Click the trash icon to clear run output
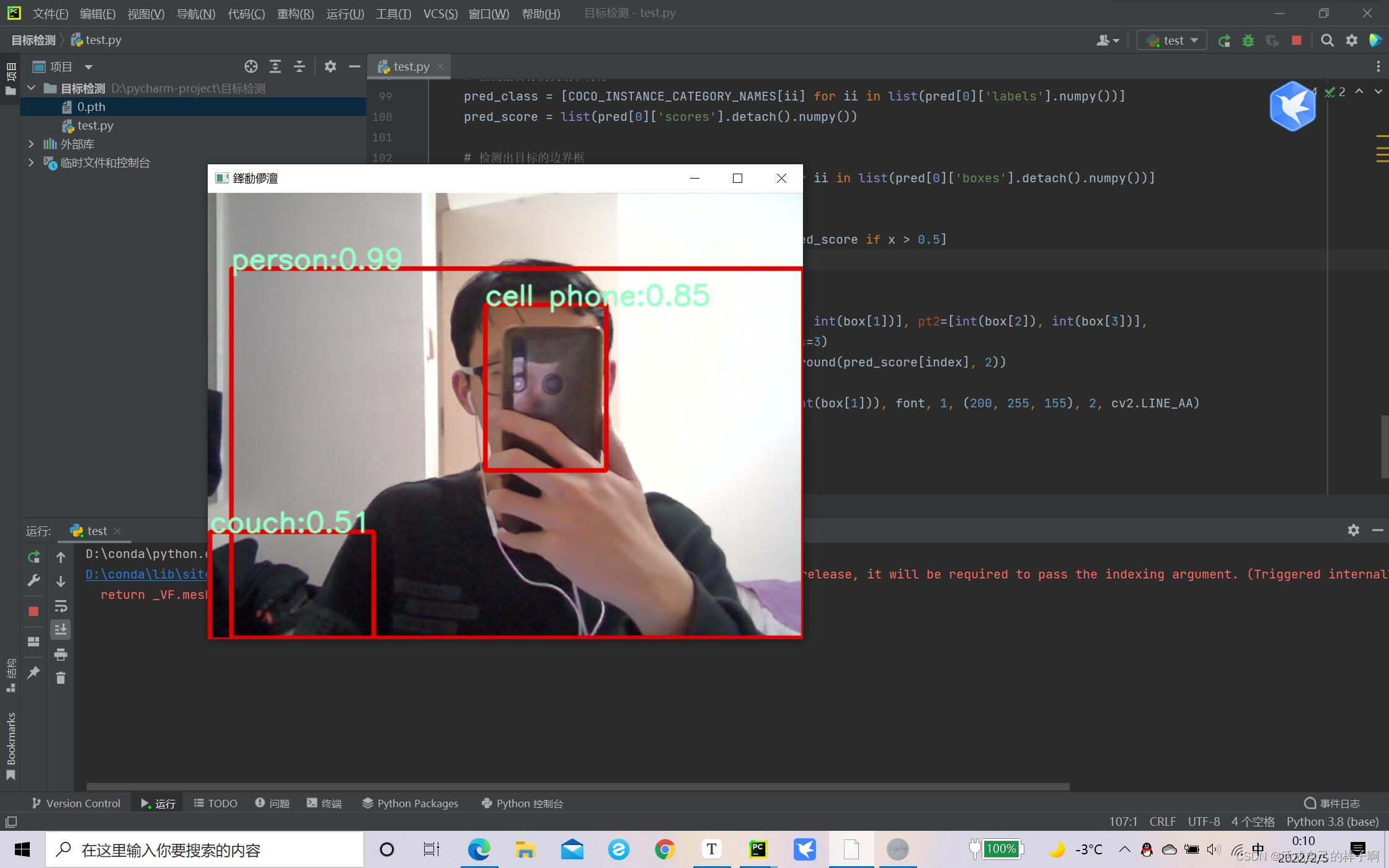This screenshot has width=1389, height=868. [x=61, y=678]
